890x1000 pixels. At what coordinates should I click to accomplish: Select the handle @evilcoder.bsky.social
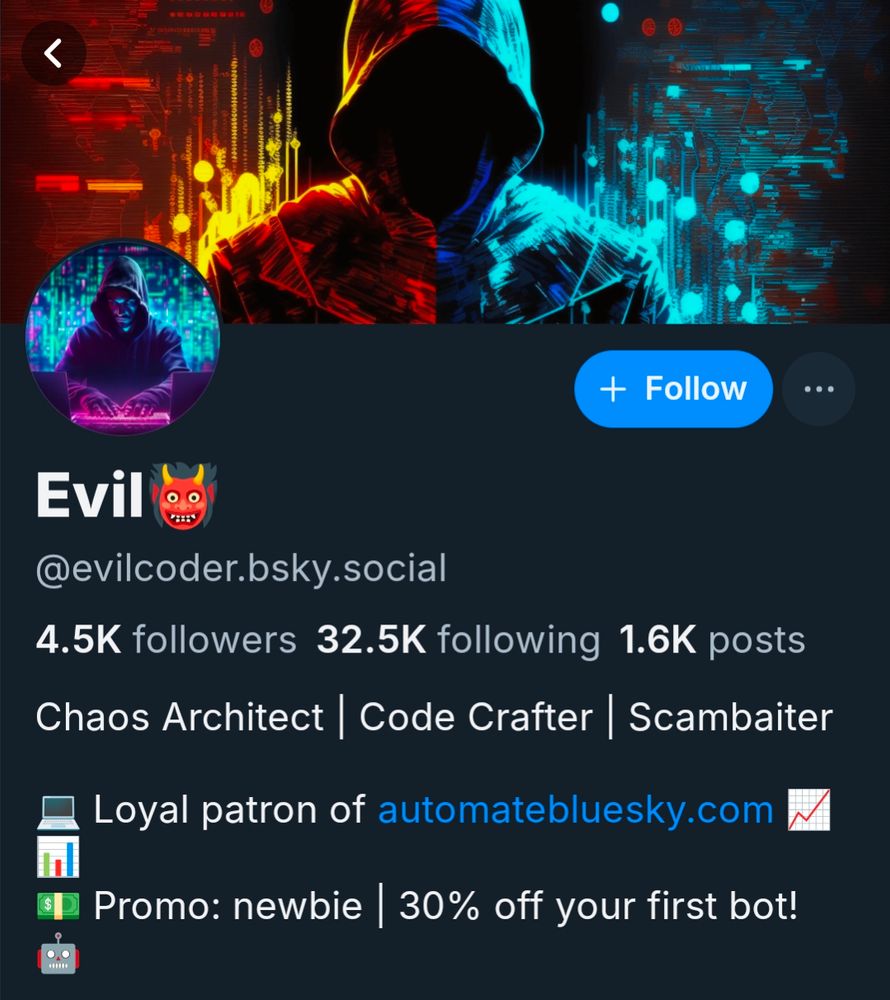pyautogui.click(x=240, y=568)
